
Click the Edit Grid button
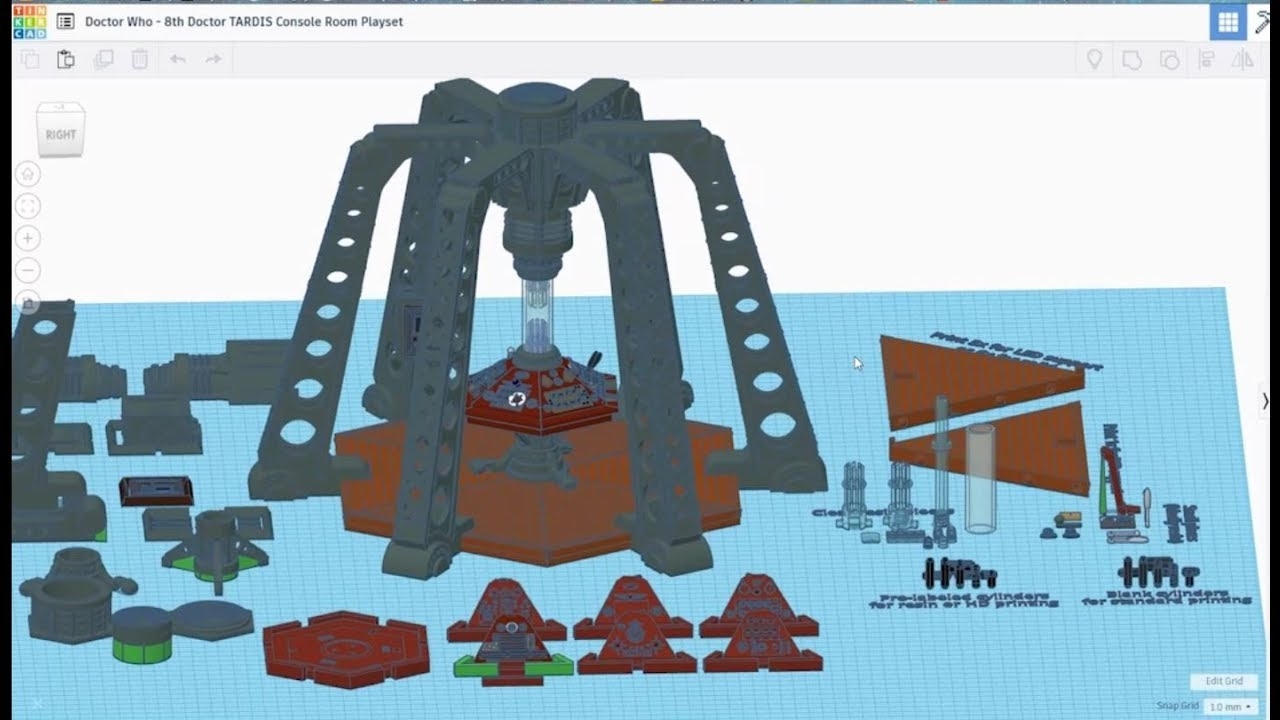tap(1223, 680)
